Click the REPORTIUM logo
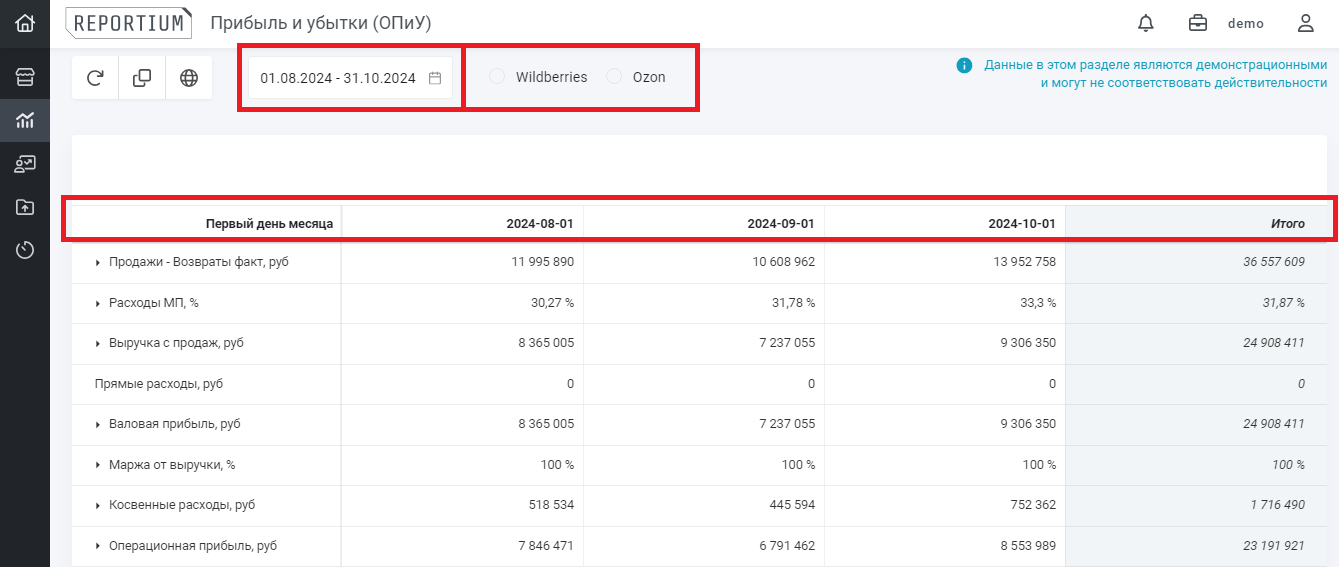Screen dimensions: 1339x567 [128, 23]
